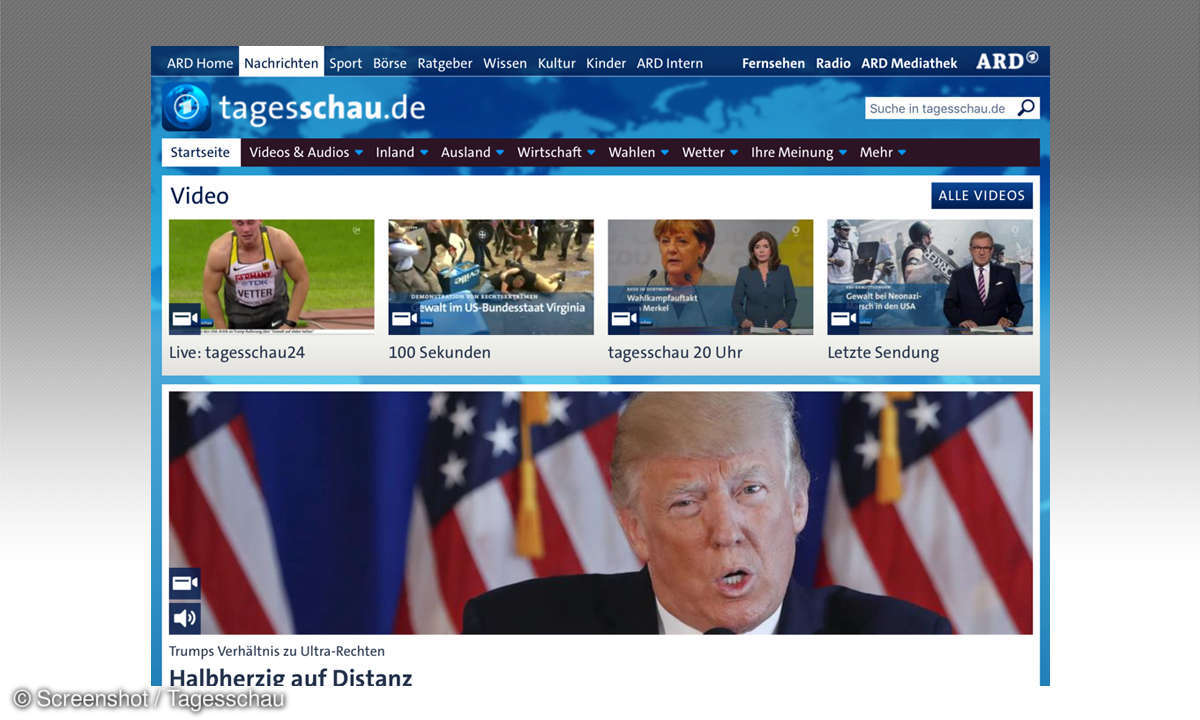Screen dimensions: 1200x720
Task: Click video camera icon on Live: tagesschau24 thumbnail
Action: [185, 319]
